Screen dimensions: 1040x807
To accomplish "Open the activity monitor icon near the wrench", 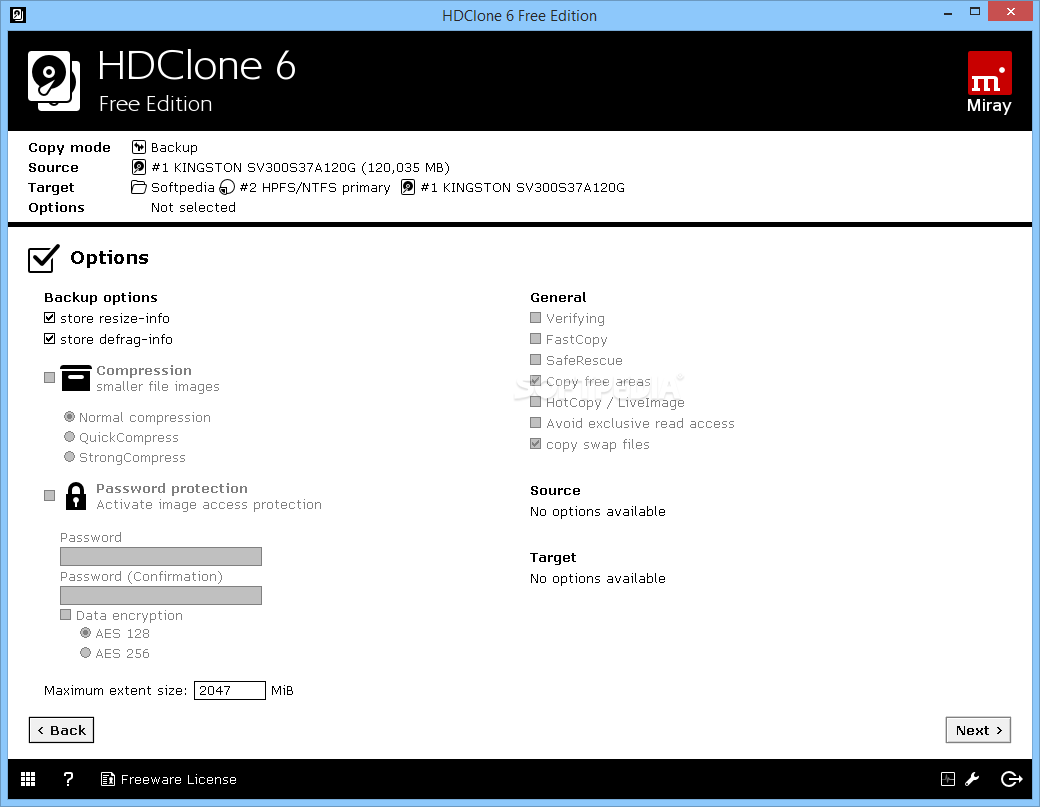I will (948, 779).
